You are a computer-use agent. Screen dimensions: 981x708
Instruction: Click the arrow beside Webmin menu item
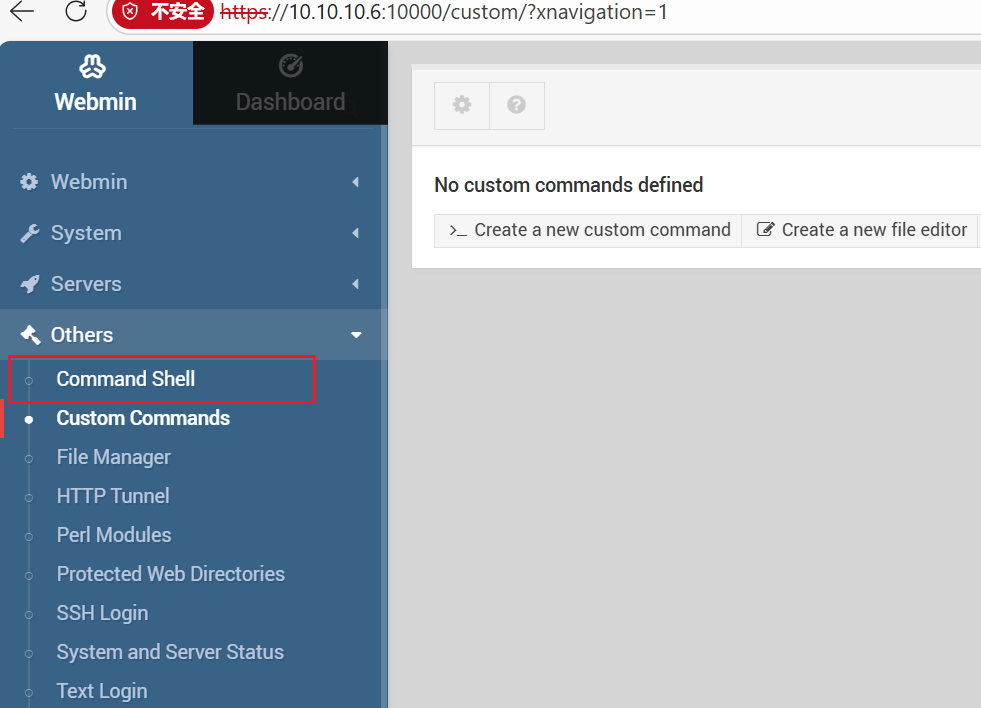click(x=355, y=182)
